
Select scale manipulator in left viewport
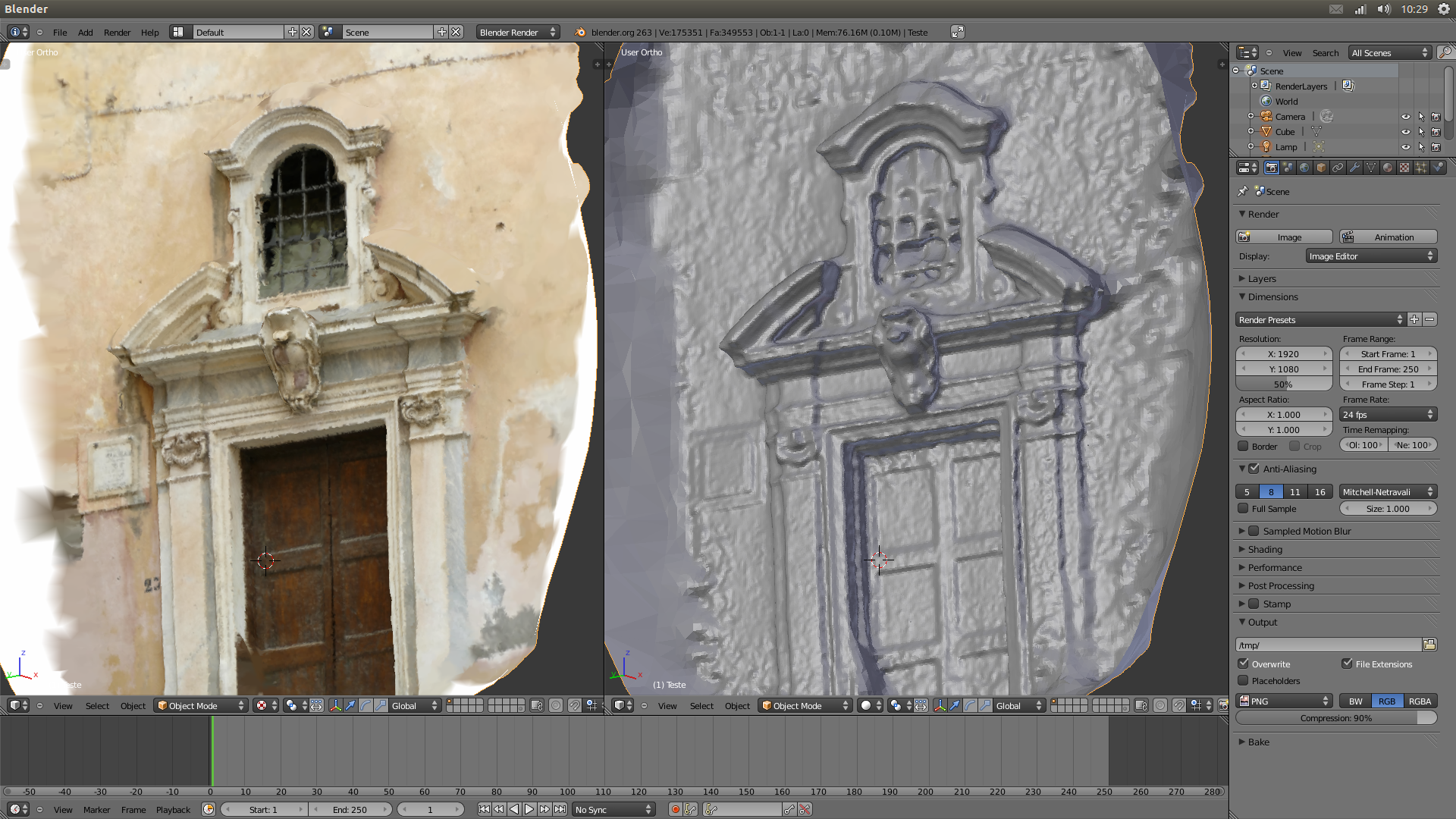tap(381, 705)
